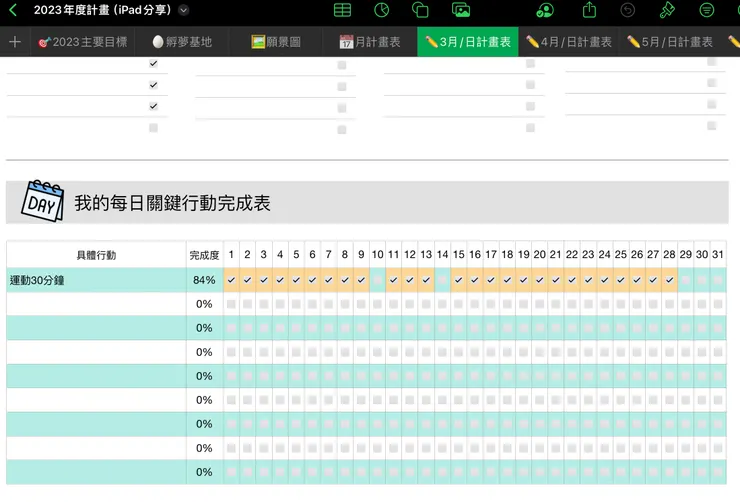Select title 我的每日關鍵行動完成表
740x502 pixels.
click(172, 203)
